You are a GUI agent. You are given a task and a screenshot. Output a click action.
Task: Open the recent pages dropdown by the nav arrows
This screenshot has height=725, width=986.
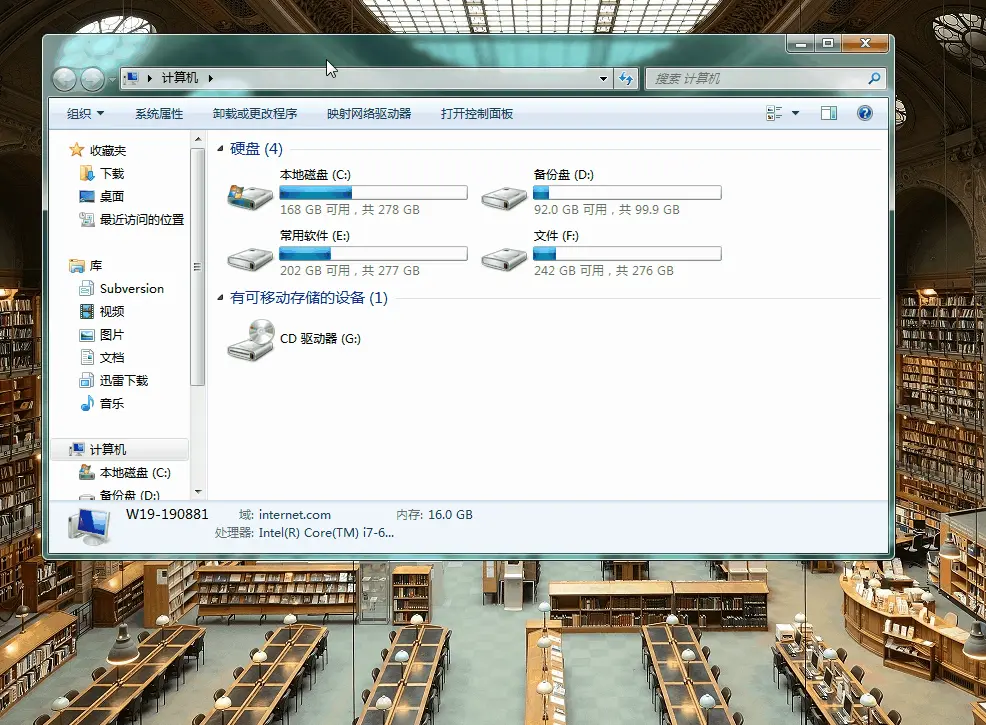(113, 79)
